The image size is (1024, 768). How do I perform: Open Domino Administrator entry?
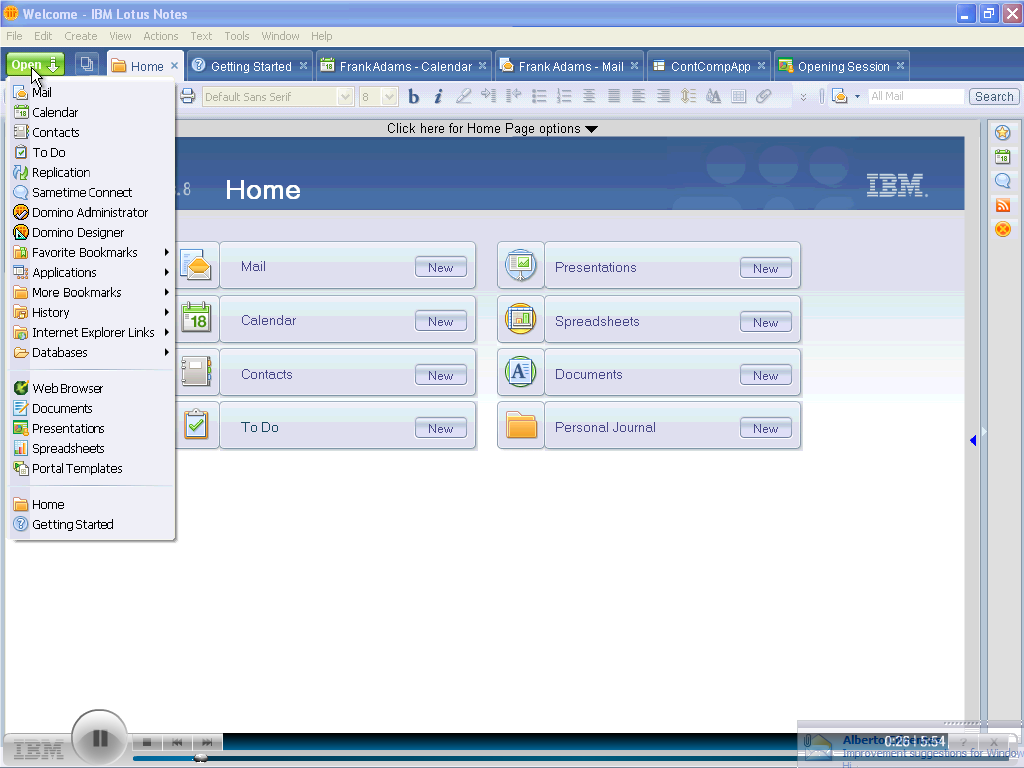[91, 212]
